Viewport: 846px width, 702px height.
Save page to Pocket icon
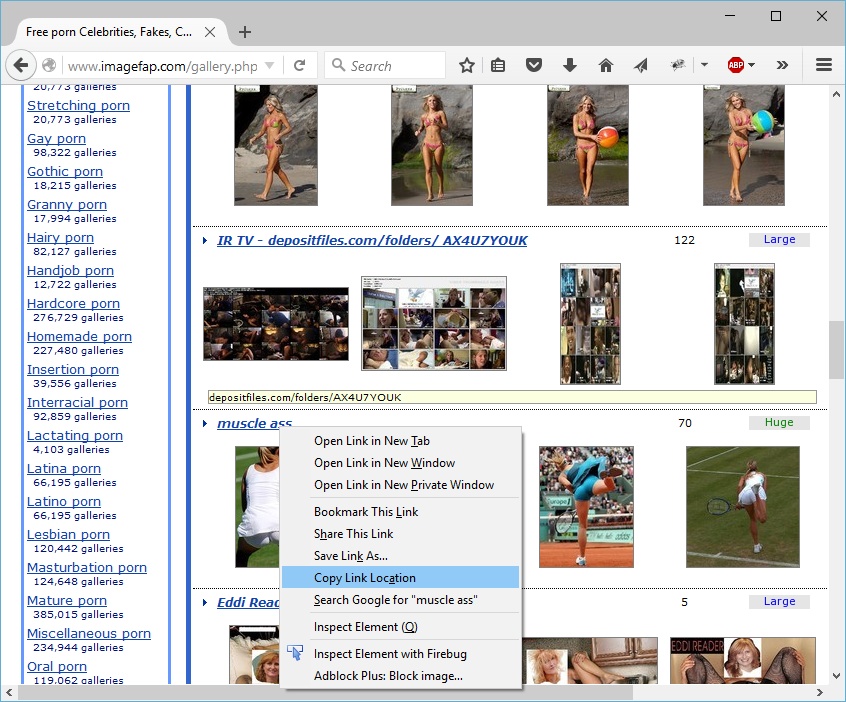point(534,66)
